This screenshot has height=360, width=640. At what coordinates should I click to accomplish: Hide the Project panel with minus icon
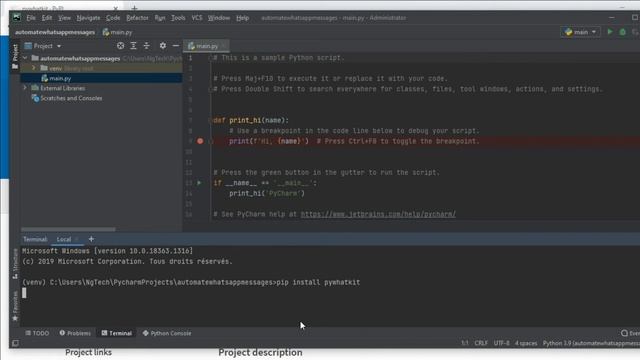coord(176,46)
